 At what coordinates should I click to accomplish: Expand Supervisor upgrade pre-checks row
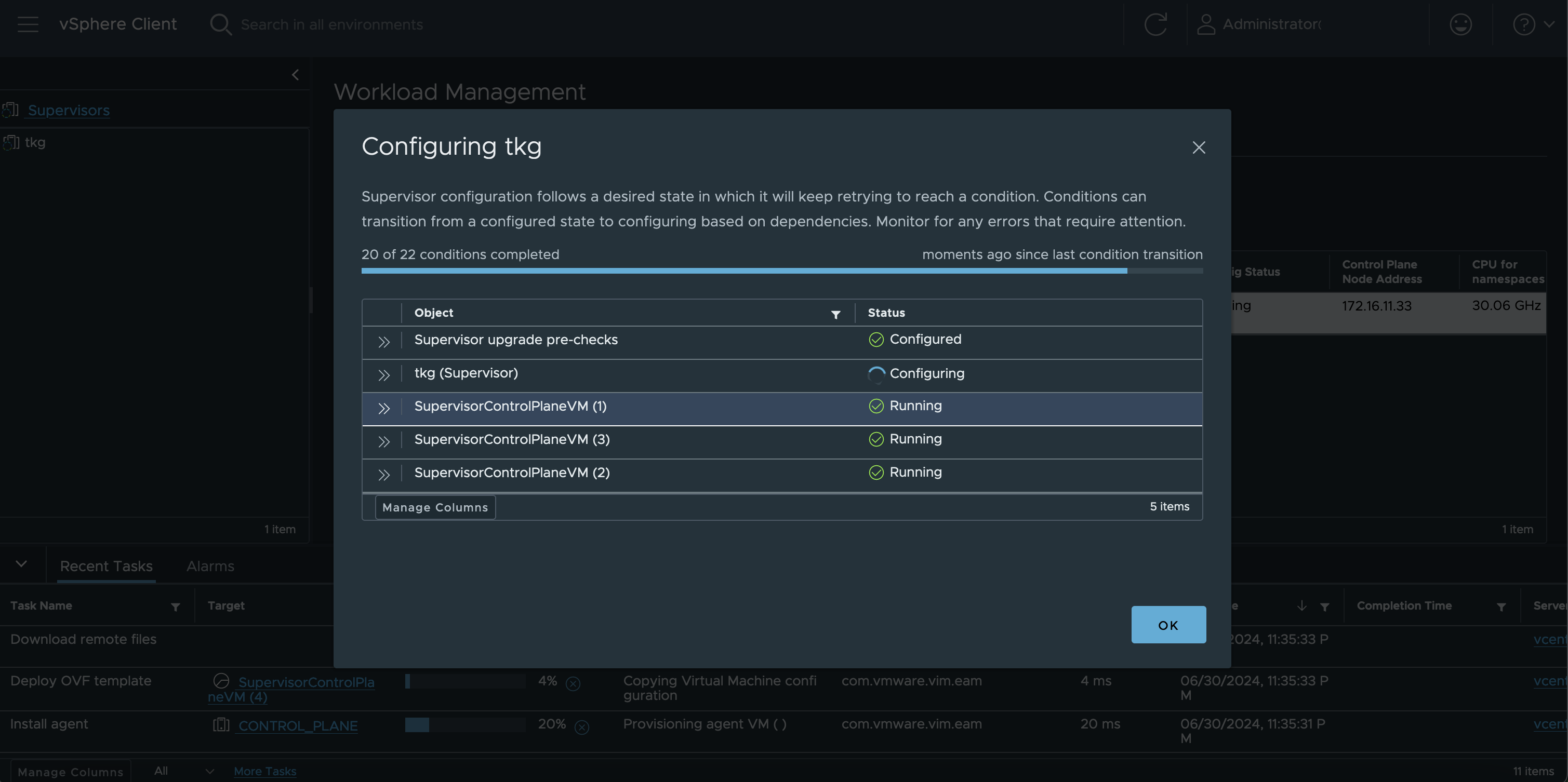(383, 342)
